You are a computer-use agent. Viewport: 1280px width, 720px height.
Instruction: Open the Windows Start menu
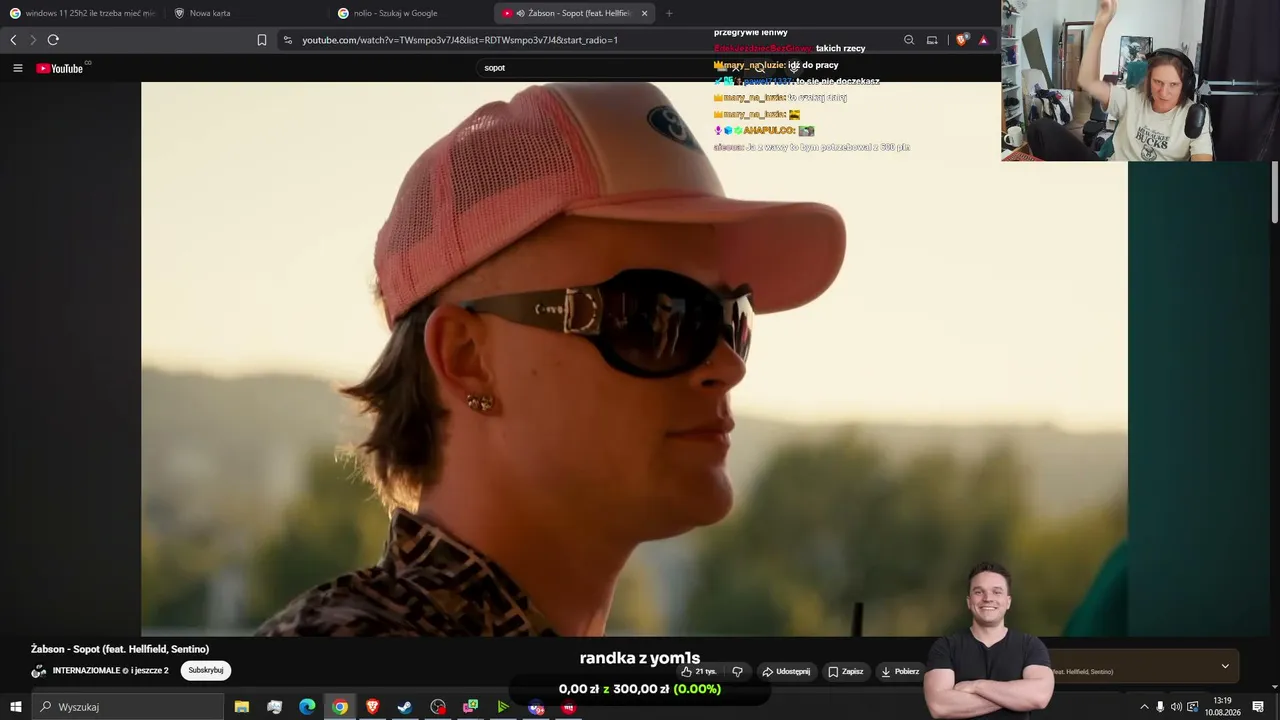[x=15, y=707]
